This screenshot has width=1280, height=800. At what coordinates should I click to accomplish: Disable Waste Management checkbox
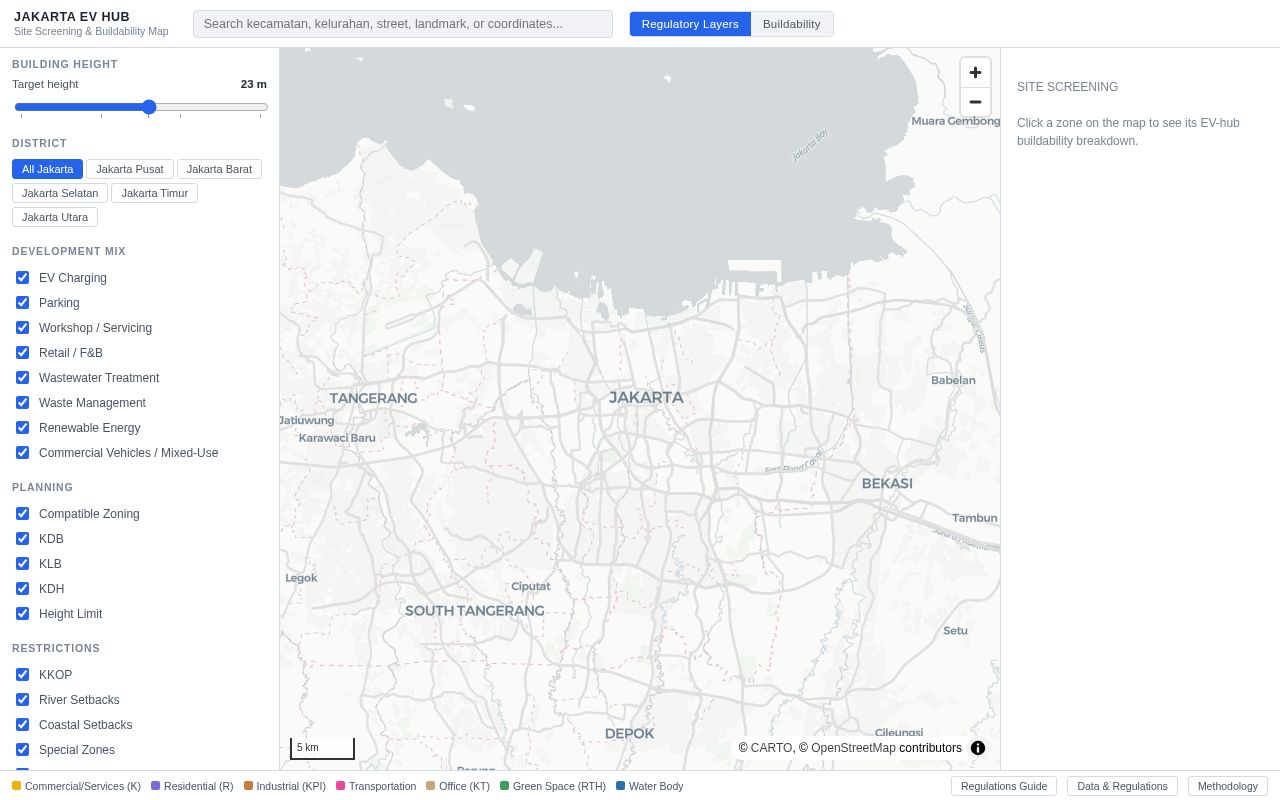[22, 403]
